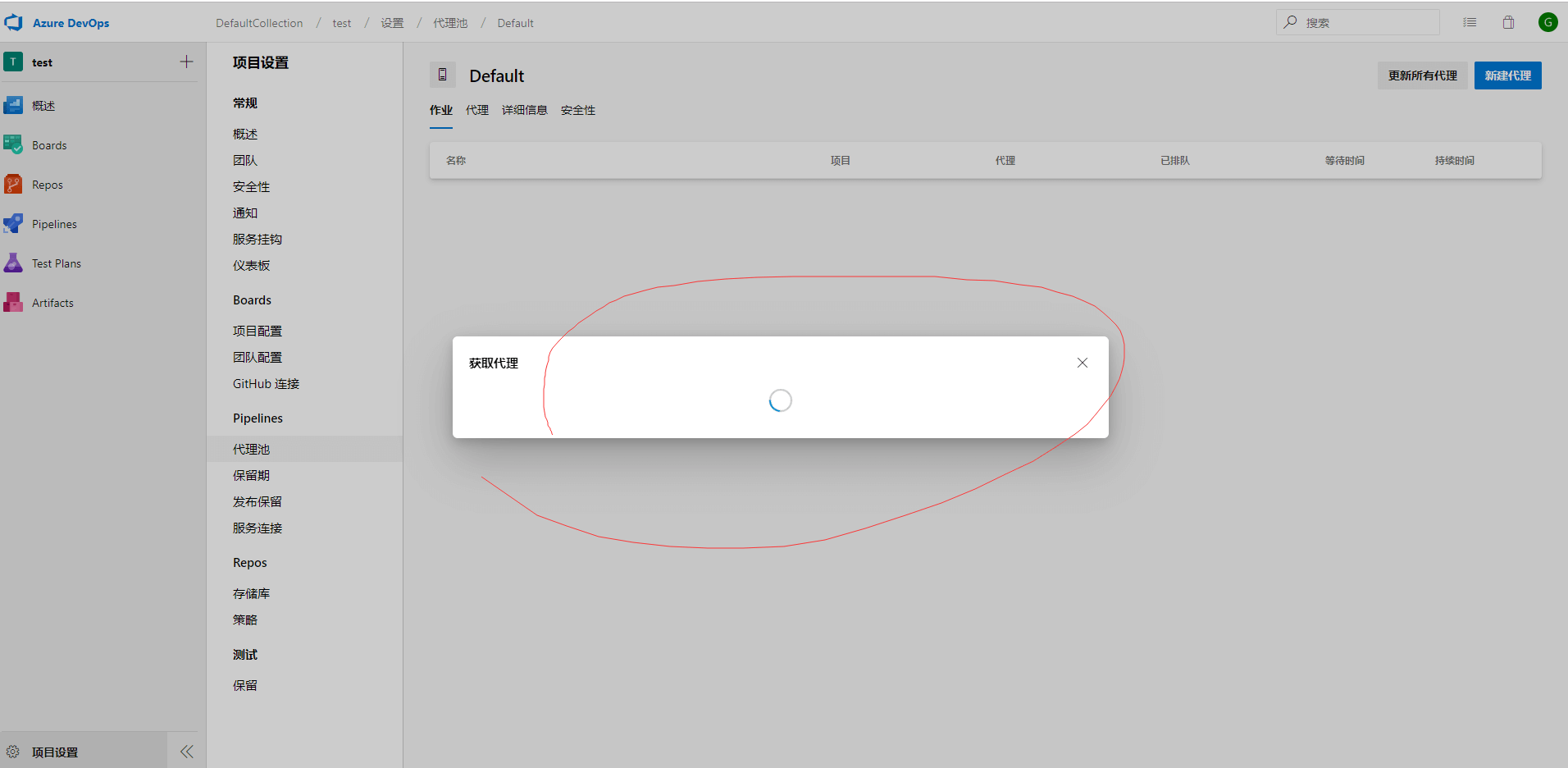Switch to the 代理 tab
This screenshot has height=768, width=1568.
click(x=476, y=110)
